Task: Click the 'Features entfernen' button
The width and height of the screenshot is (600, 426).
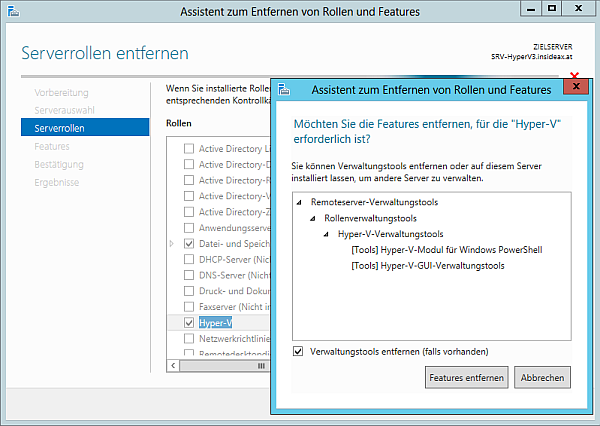Action: point(467,378)
